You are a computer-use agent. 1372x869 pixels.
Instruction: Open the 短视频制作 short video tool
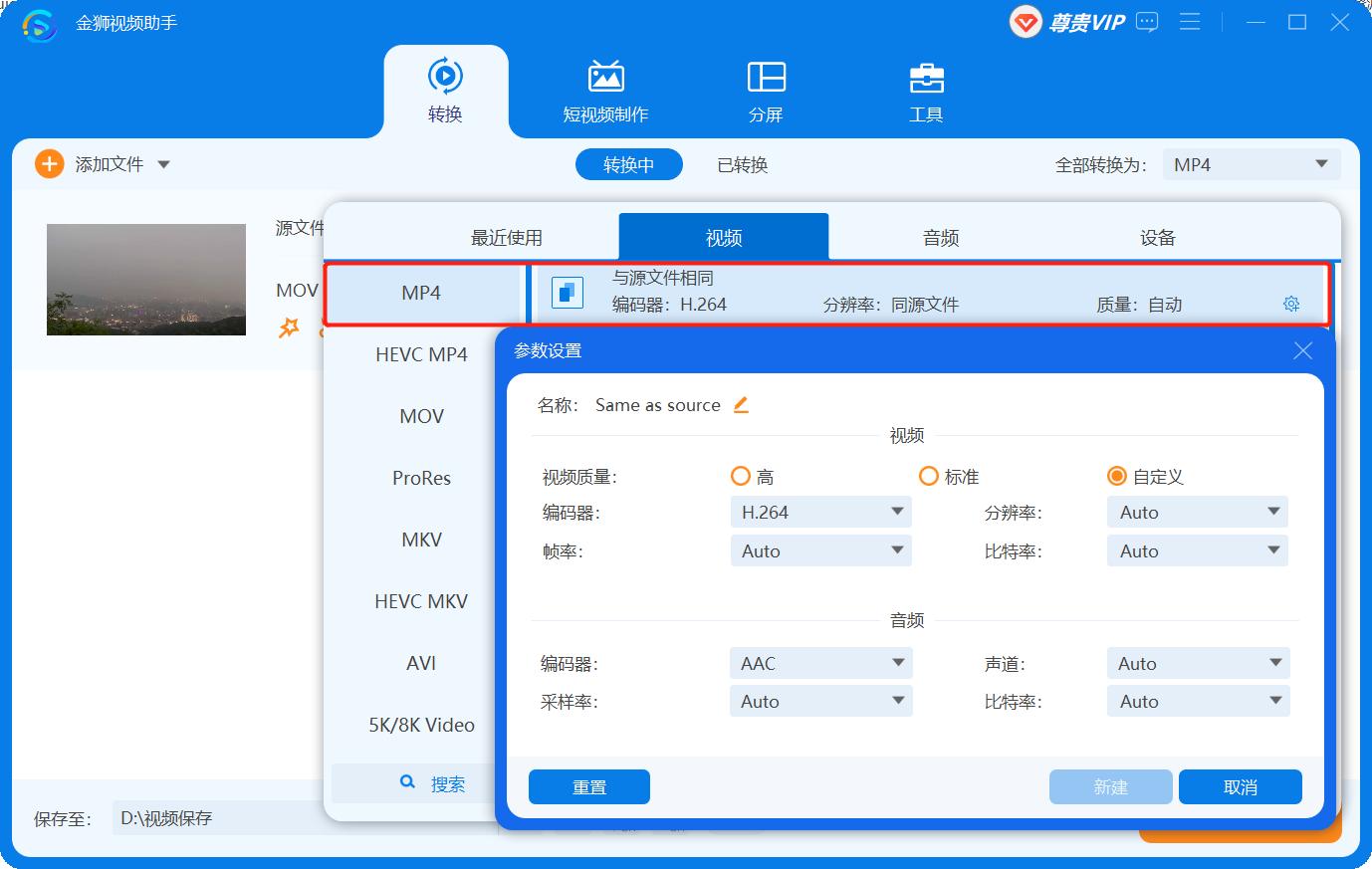click(605, 92)
